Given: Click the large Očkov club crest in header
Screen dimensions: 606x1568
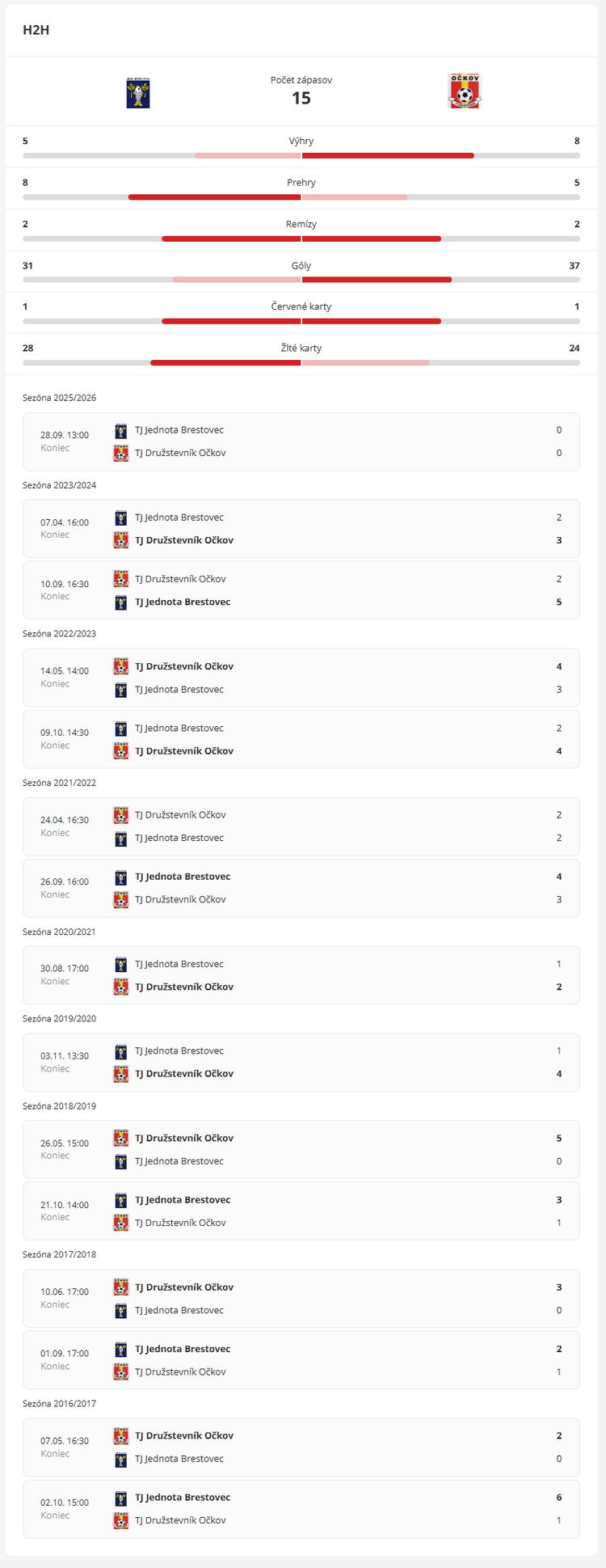Looking at the screenshot, I should tap(465, 91).
